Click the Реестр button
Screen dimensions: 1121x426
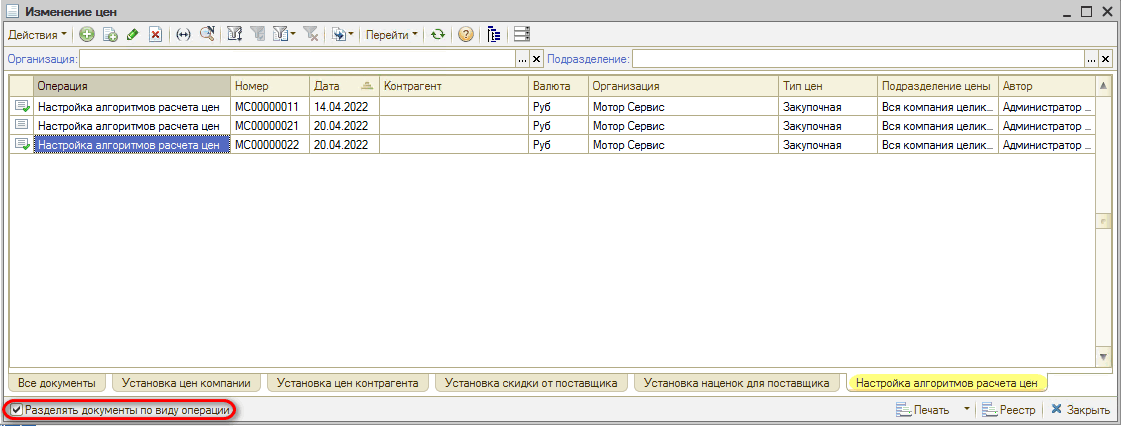(x=1009, y=410)
